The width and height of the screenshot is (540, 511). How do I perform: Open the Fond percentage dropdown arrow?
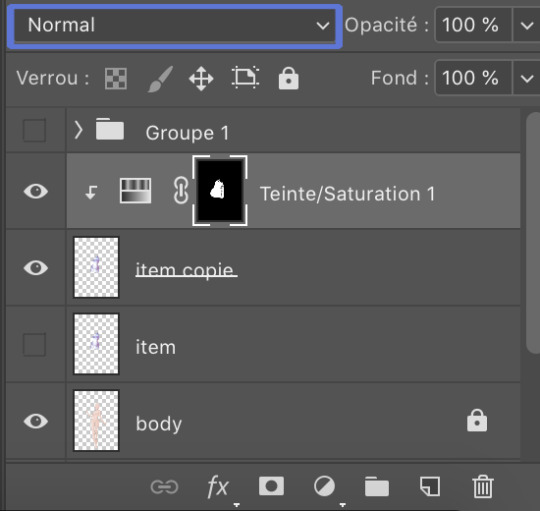click(527, 78)
